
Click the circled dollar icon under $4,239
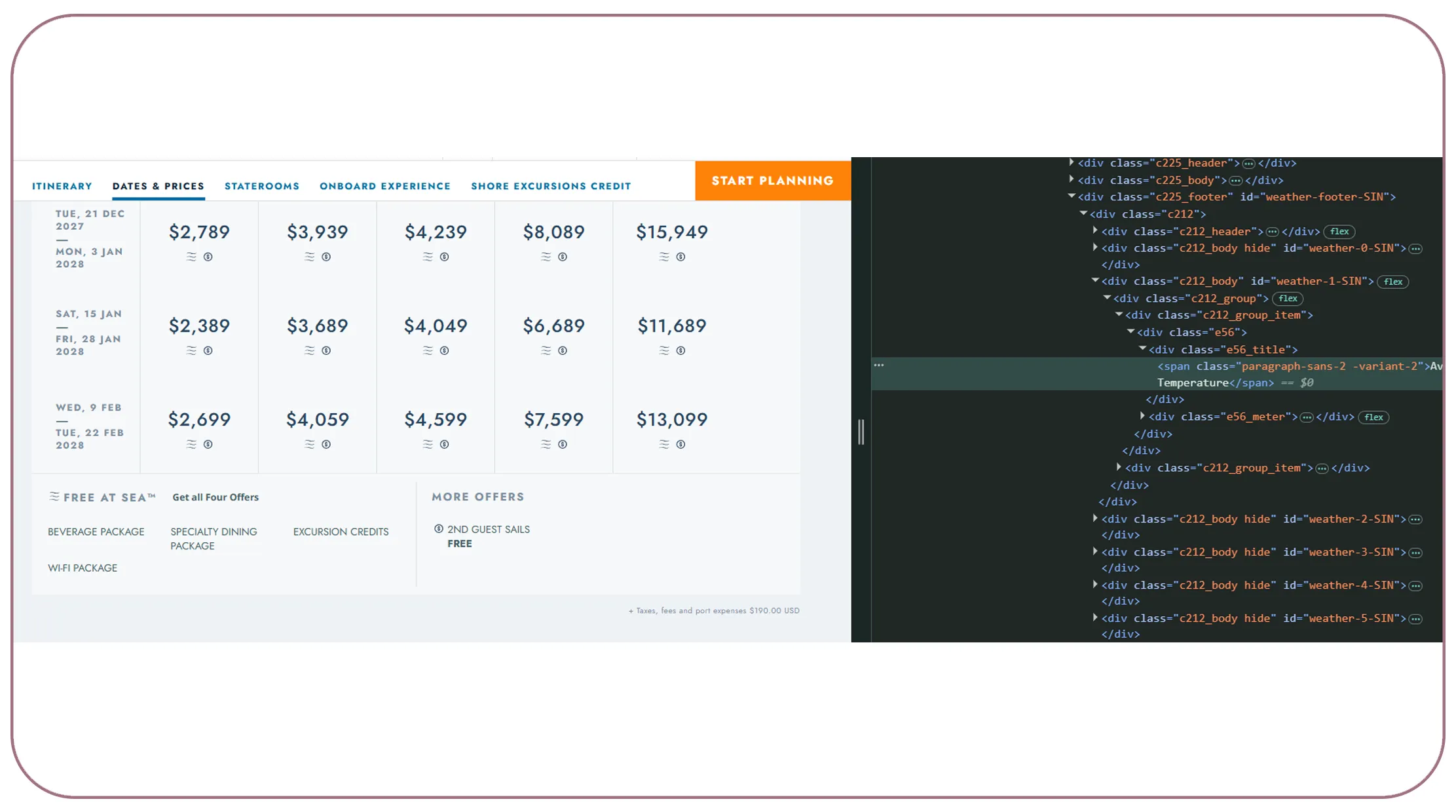click(445, 257)
